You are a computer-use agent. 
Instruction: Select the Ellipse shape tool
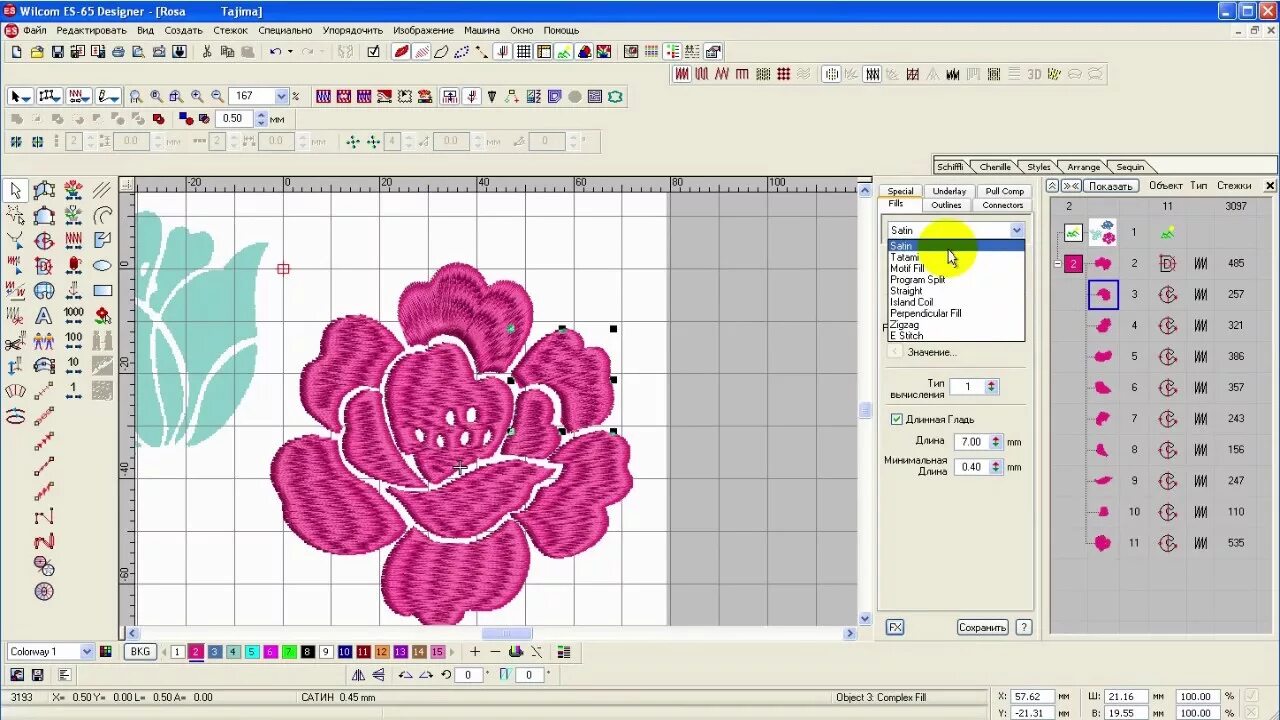tap(102, 266)
